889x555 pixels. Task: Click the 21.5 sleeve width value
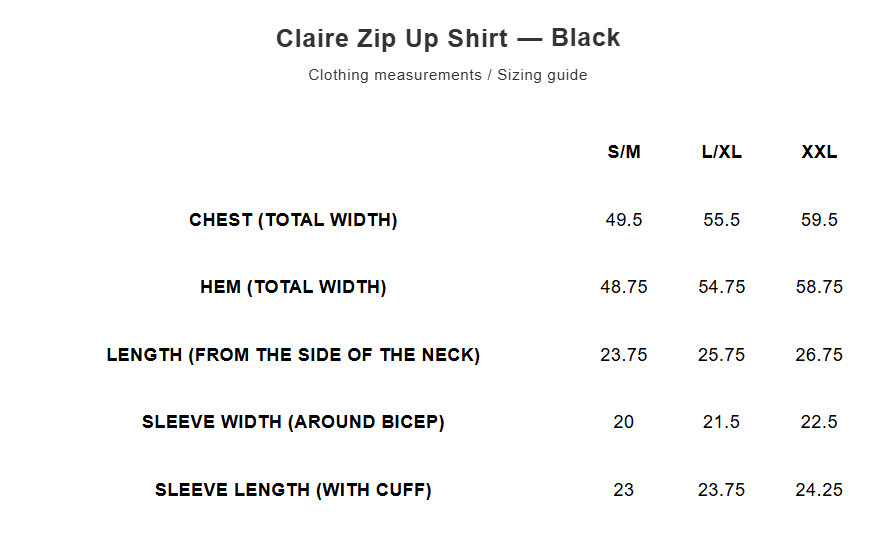coord(722,422)
